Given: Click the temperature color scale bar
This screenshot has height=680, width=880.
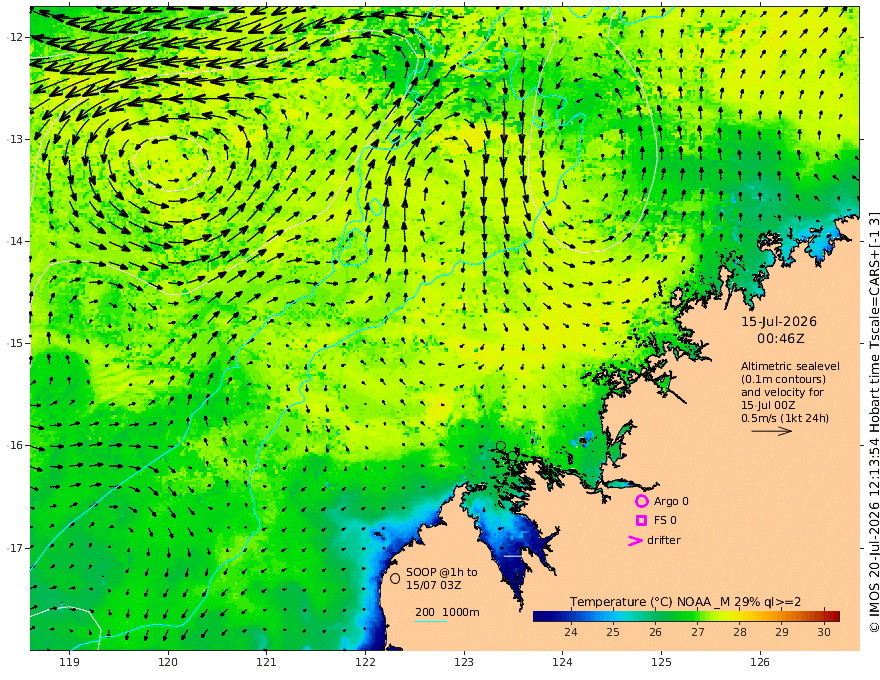Looking at the screenshot, I should (x=686, y=616).
